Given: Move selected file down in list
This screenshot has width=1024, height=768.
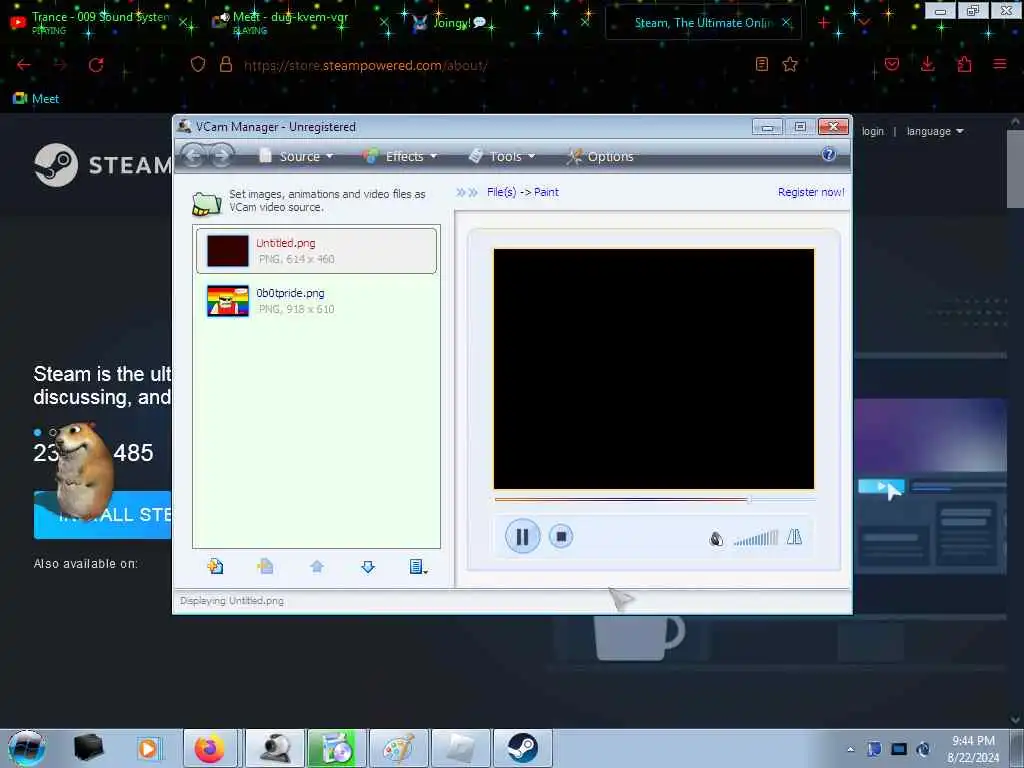Looking at the screenshot, I should pyautogui.click(x=368, y=566).
